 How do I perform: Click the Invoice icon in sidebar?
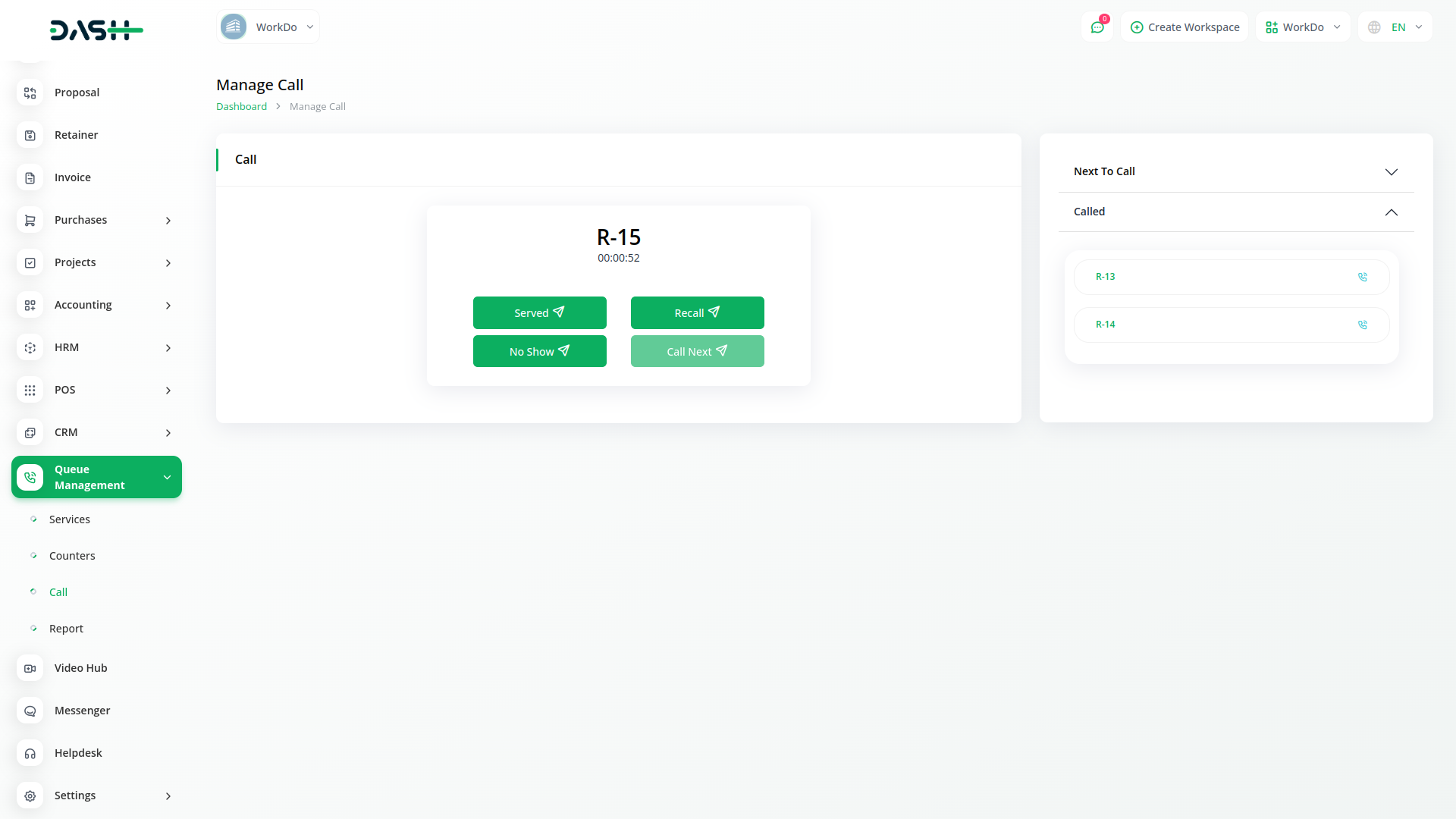pyautogui.click(x=30, y=177)
